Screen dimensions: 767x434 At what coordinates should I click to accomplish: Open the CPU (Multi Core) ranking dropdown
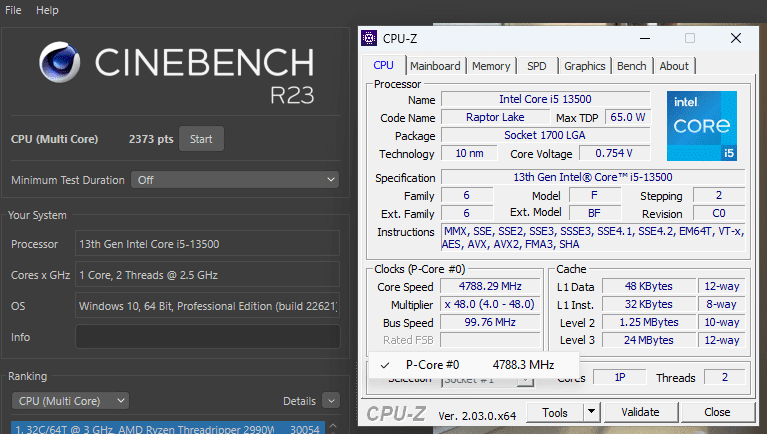[x=70, y=401]
